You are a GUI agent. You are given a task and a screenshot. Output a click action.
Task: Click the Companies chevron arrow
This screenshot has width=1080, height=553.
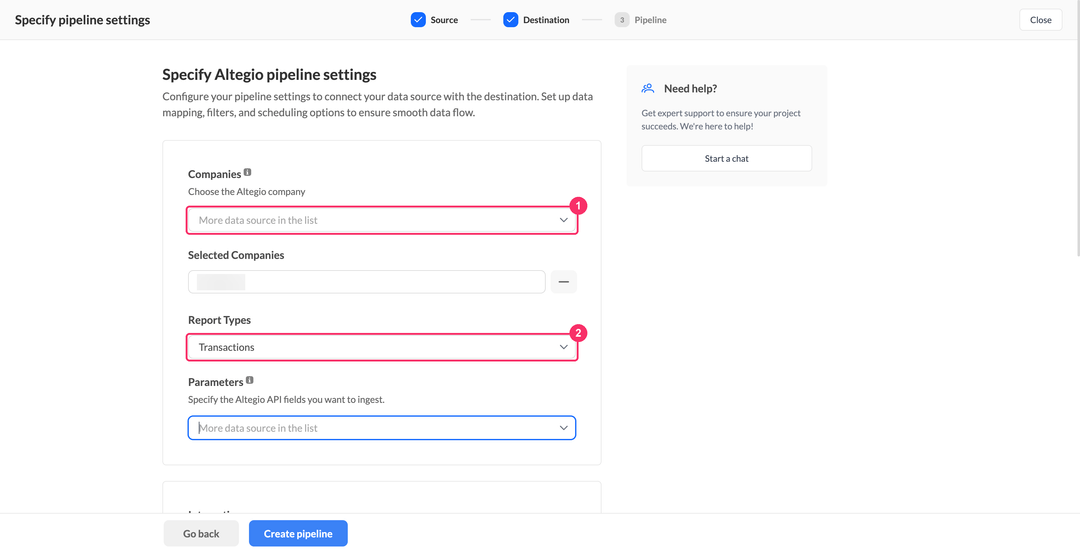[563, 220]
